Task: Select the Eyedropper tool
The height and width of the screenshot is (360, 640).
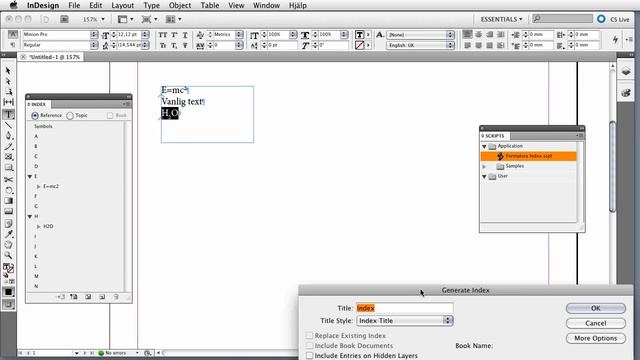Action: pyautogui.click(x=8, y=234)
